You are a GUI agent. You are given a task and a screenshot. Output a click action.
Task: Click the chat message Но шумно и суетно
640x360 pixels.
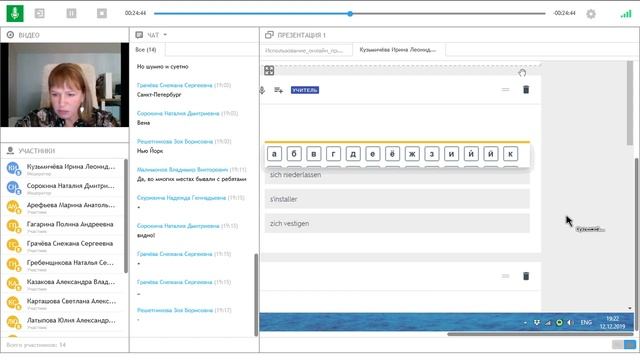pos(162,66)
